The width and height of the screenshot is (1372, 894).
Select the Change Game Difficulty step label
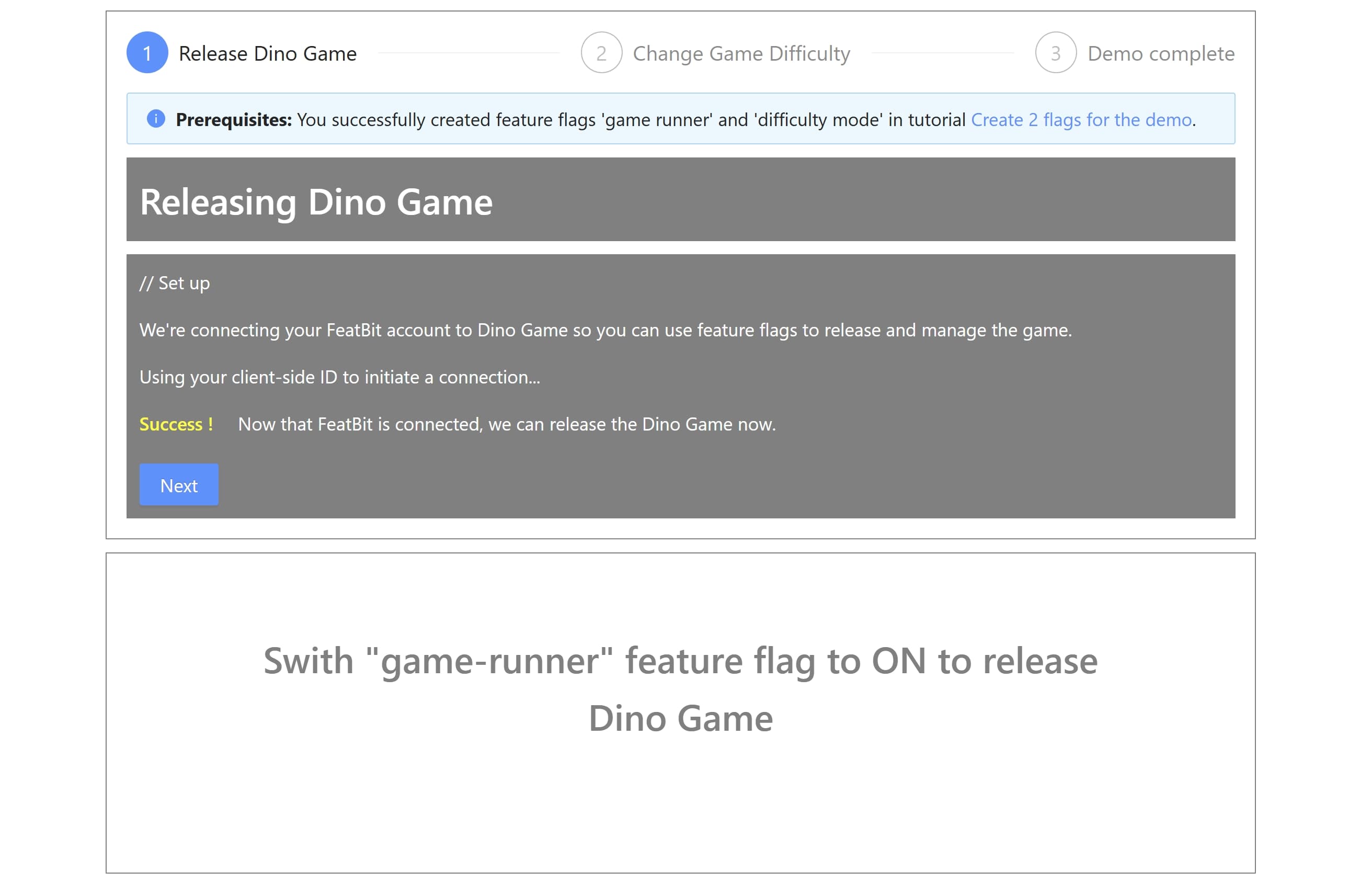point(741,54)
